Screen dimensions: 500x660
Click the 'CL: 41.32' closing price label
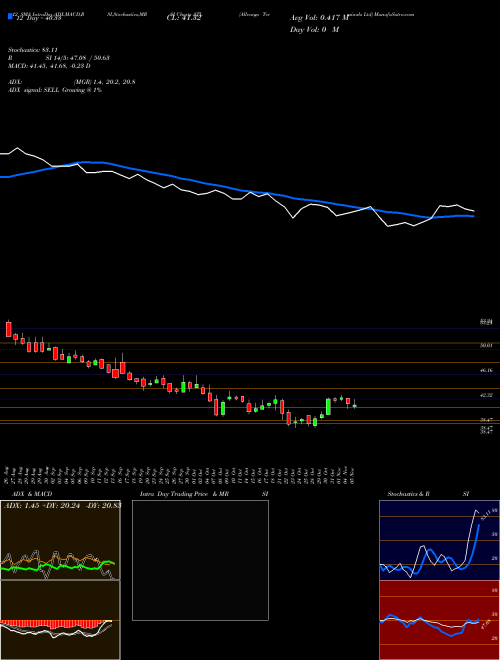point(184,18)
